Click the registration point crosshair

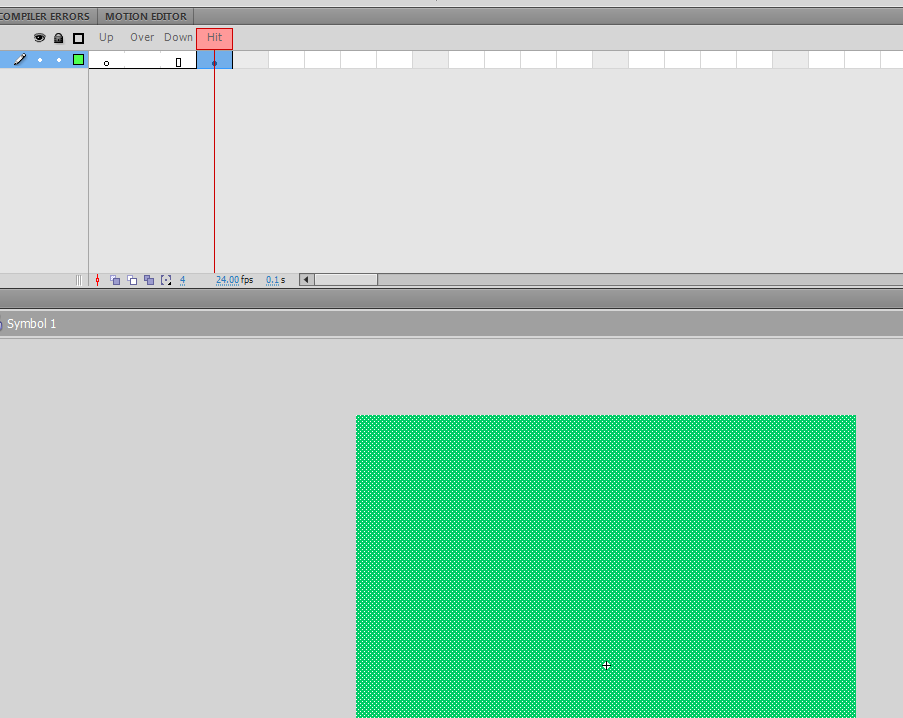click(x=606, y=666)
